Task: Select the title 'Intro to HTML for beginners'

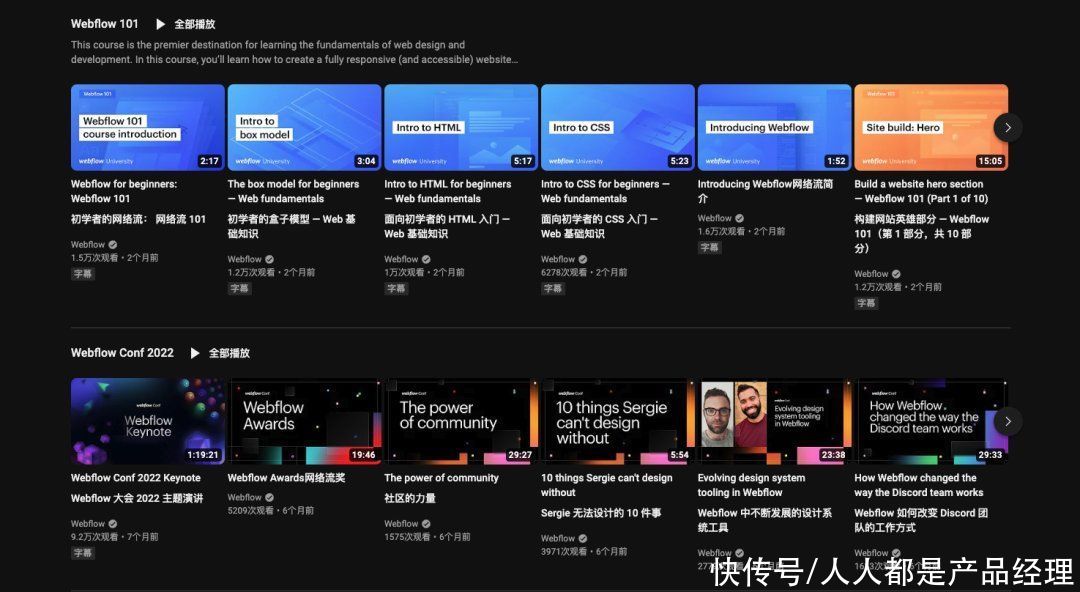Action: [x=448, y=191]
